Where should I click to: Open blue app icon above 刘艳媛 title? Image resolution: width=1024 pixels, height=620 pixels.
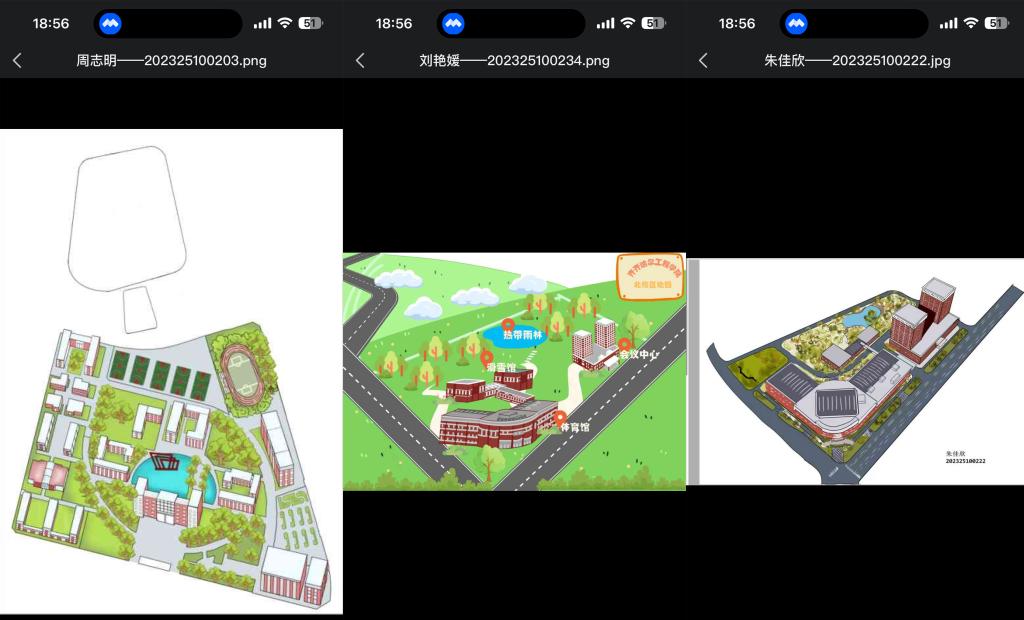coord(453,23)
